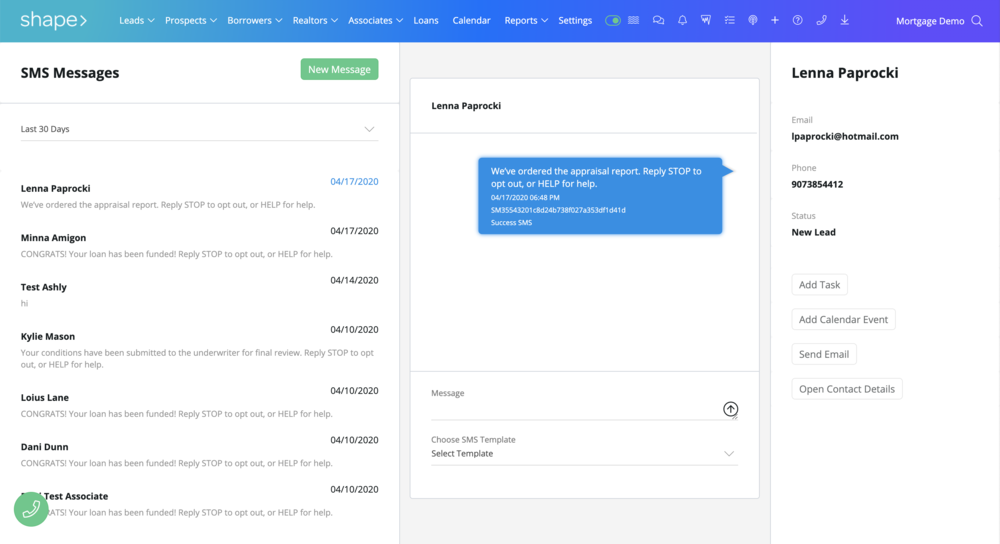Toggle the green availability switch in header
The height and width of the screenshot is (544, 1000).
613,20
